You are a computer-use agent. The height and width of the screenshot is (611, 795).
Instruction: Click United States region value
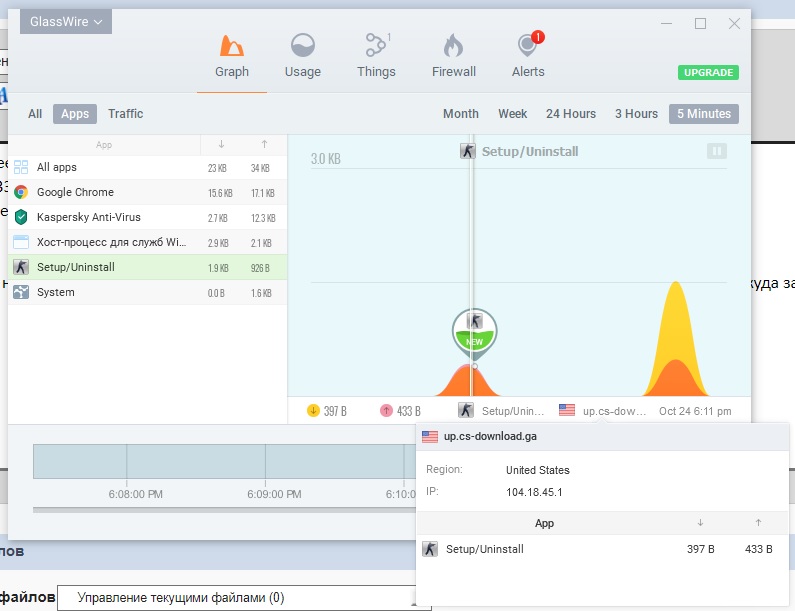(x=537, y=470)
